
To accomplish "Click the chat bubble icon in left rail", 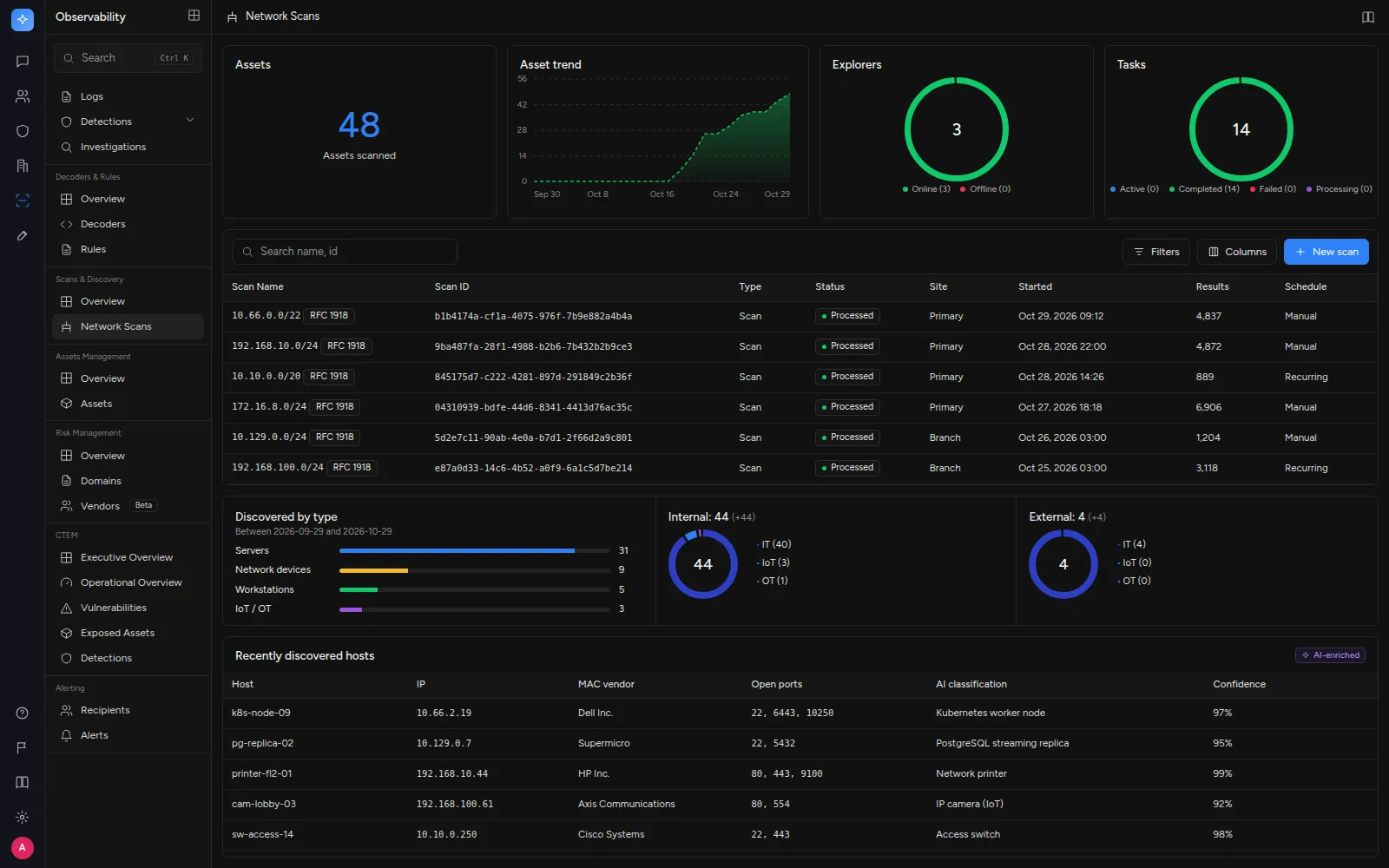I will (x=23, y=62).
